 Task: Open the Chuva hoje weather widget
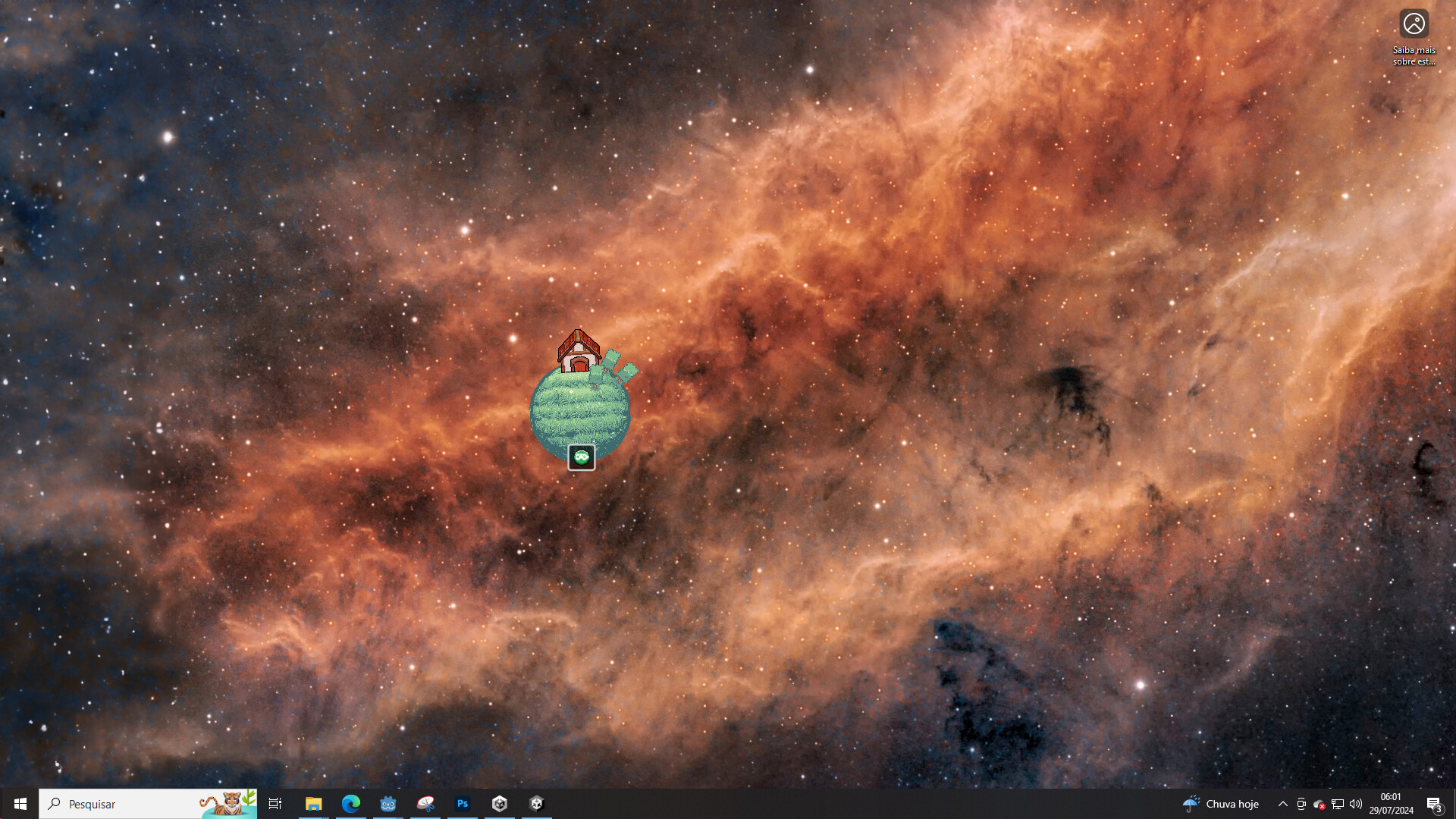pyautogui.click(x=1221, y=804)
